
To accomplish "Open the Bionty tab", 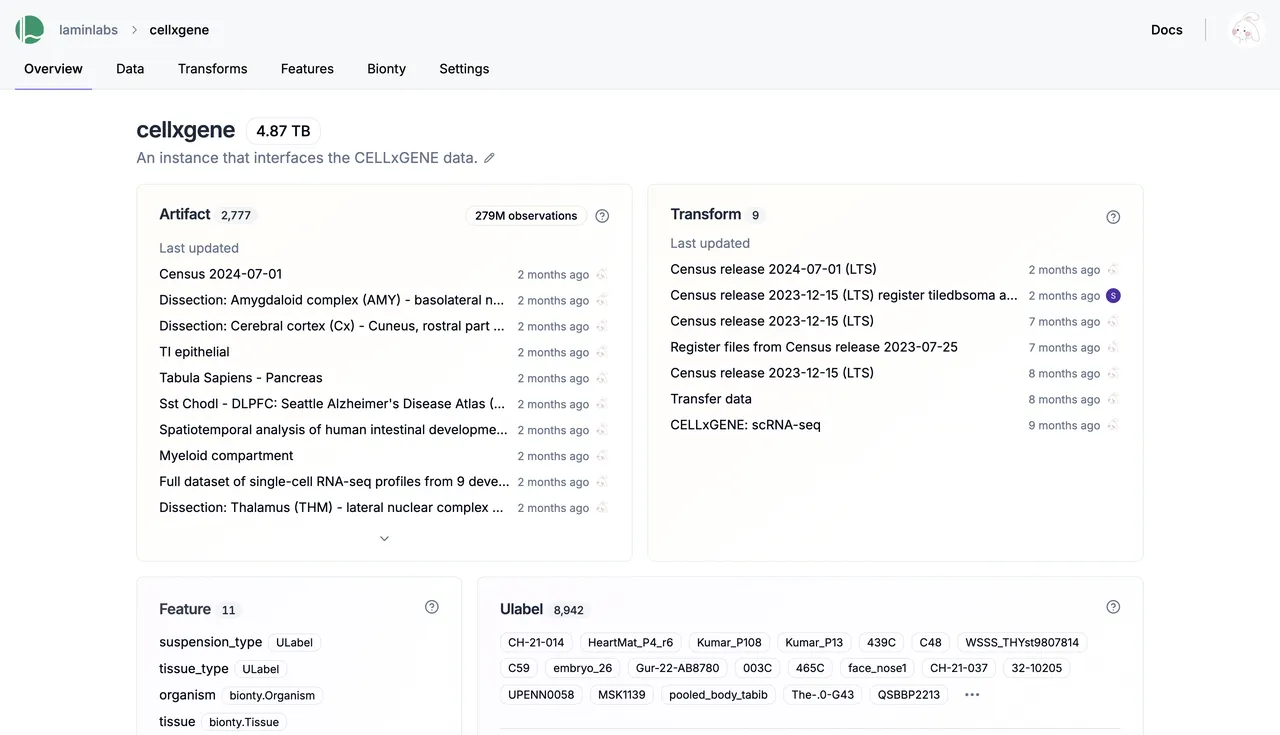I will tap(386, 69).
